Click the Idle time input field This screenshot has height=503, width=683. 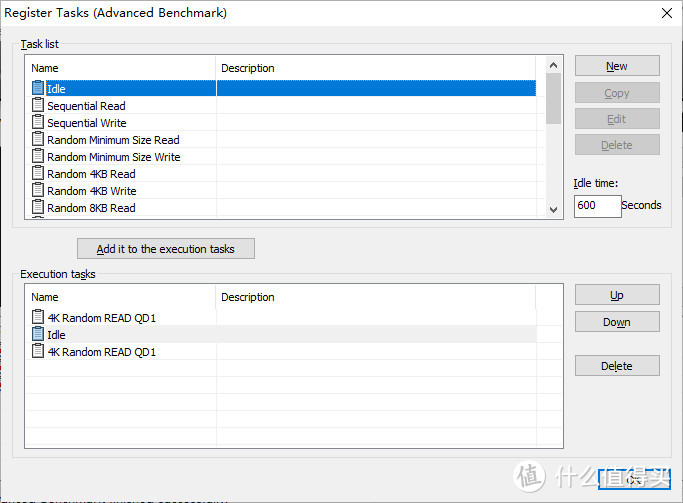[x=596, y=206]
